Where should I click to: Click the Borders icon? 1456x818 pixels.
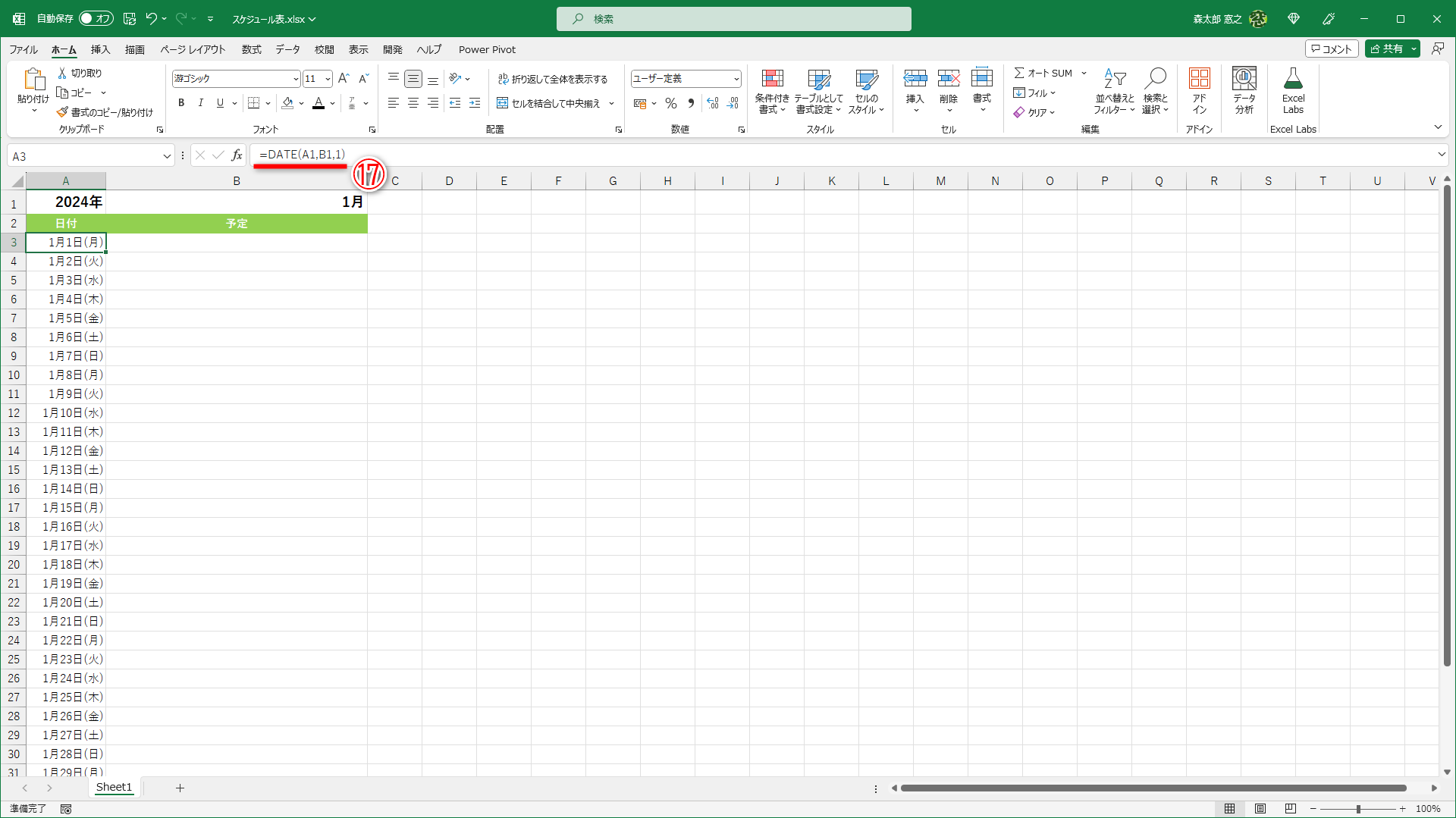253,103
